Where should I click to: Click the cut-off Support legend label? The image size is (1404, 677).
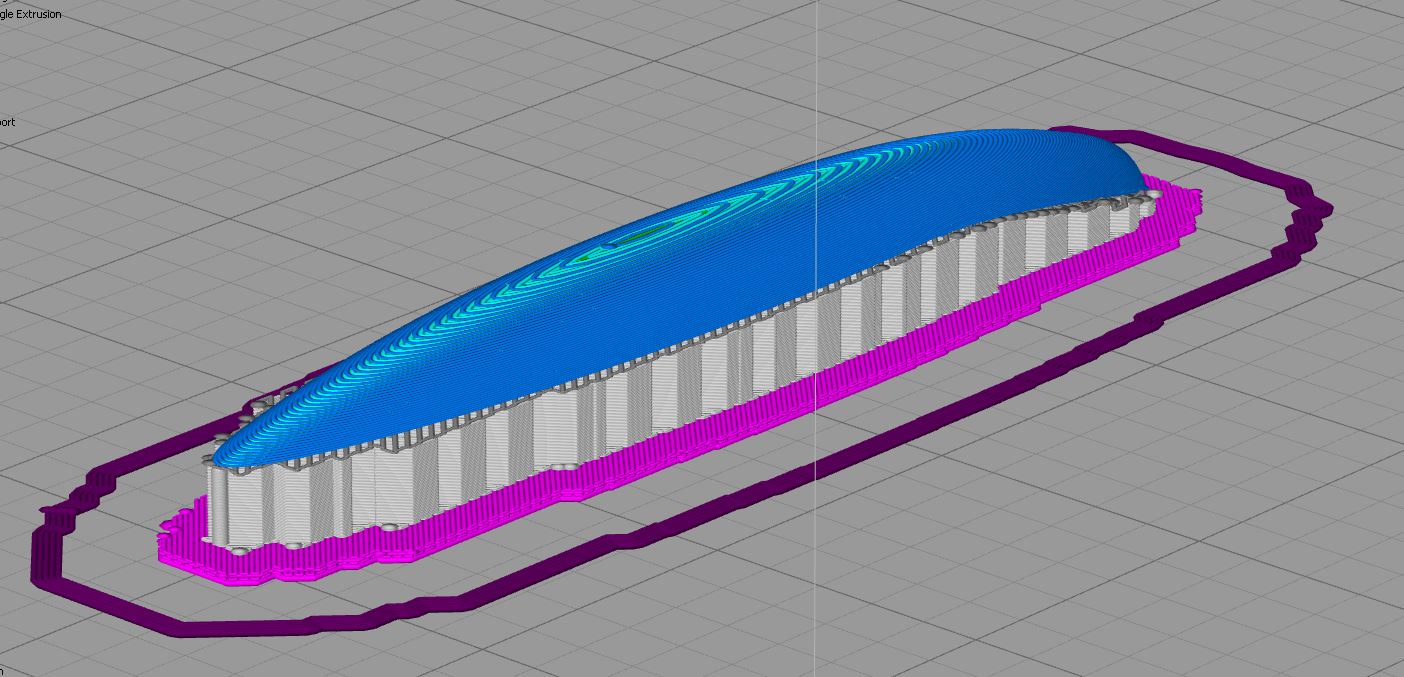[8, 122]
